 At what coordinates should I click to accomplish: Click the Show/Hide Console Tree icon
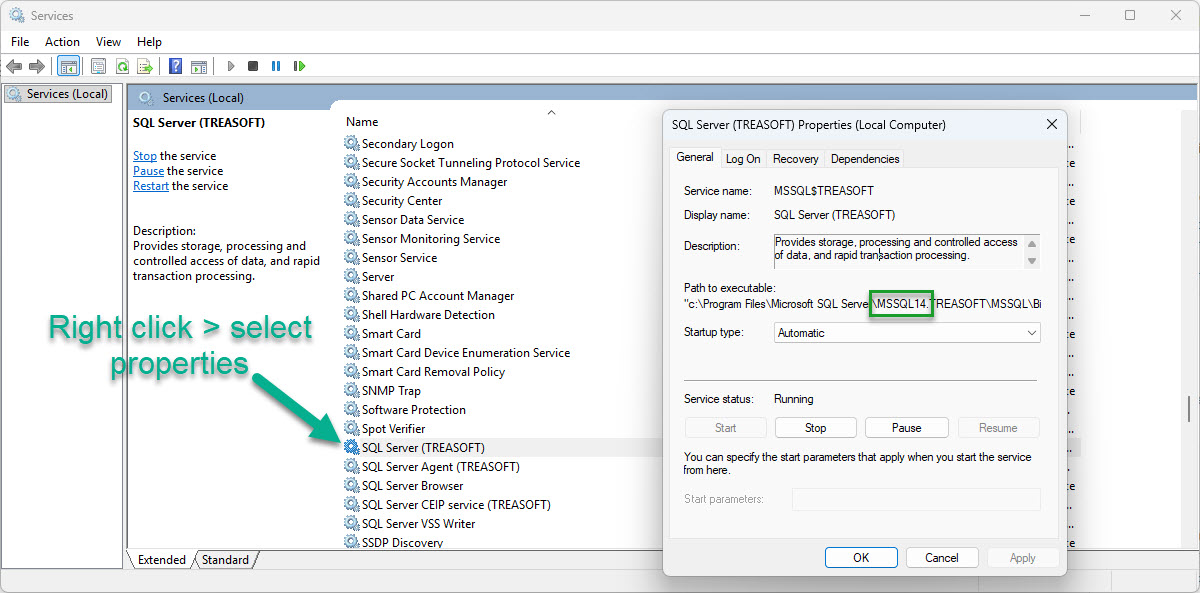69,67
